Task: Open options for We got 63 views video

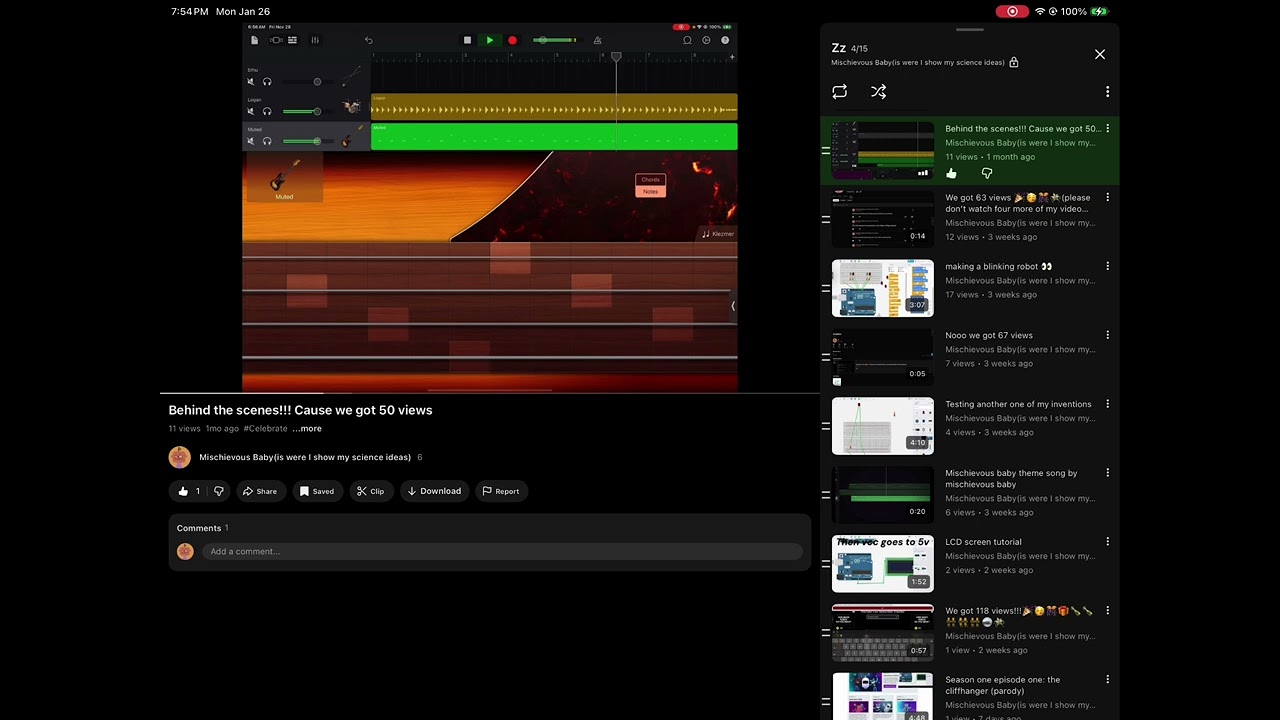Action: [1107, 198]
